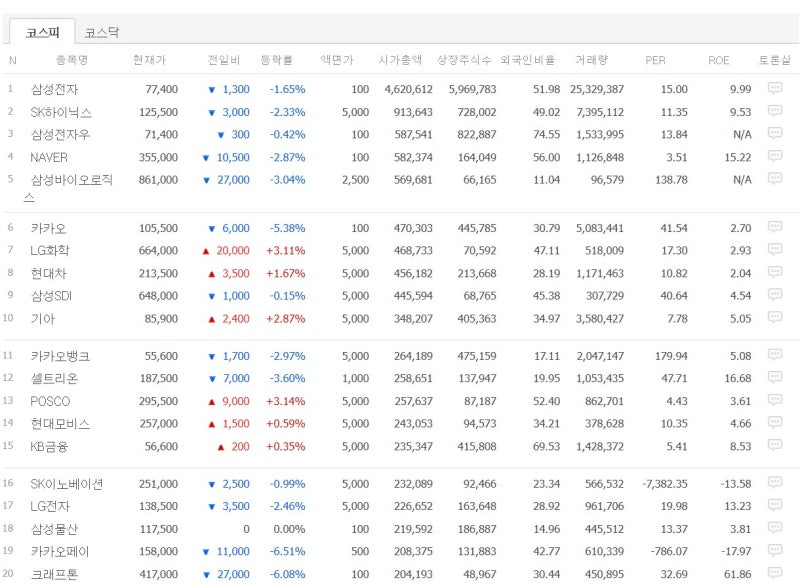Switch to the 코스닥 tab
800x586 pixels.
coord(102,32)
